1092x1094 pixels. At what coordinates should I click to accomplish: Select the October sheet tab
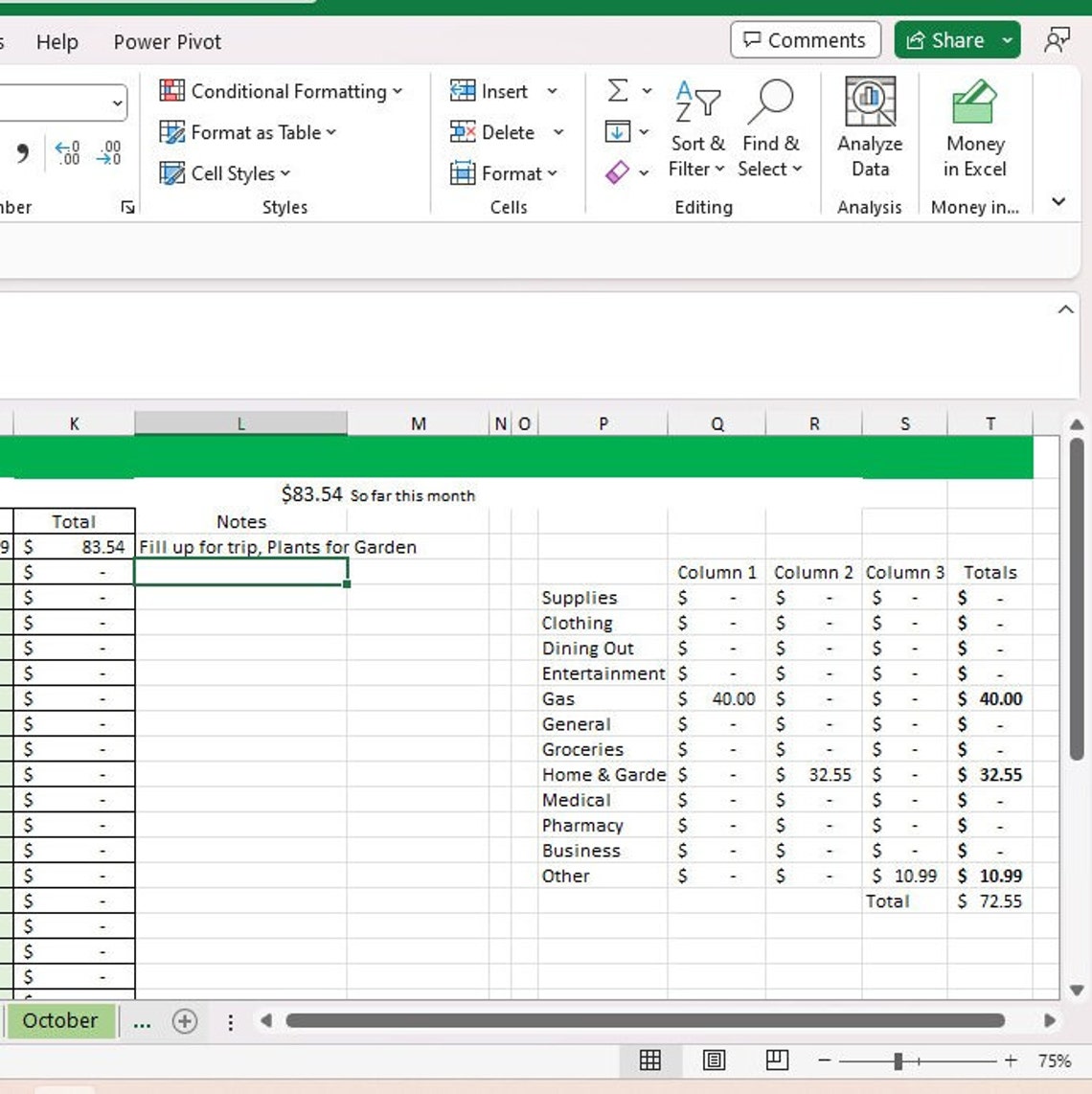pyautogui.click(x=60, y=1021)
